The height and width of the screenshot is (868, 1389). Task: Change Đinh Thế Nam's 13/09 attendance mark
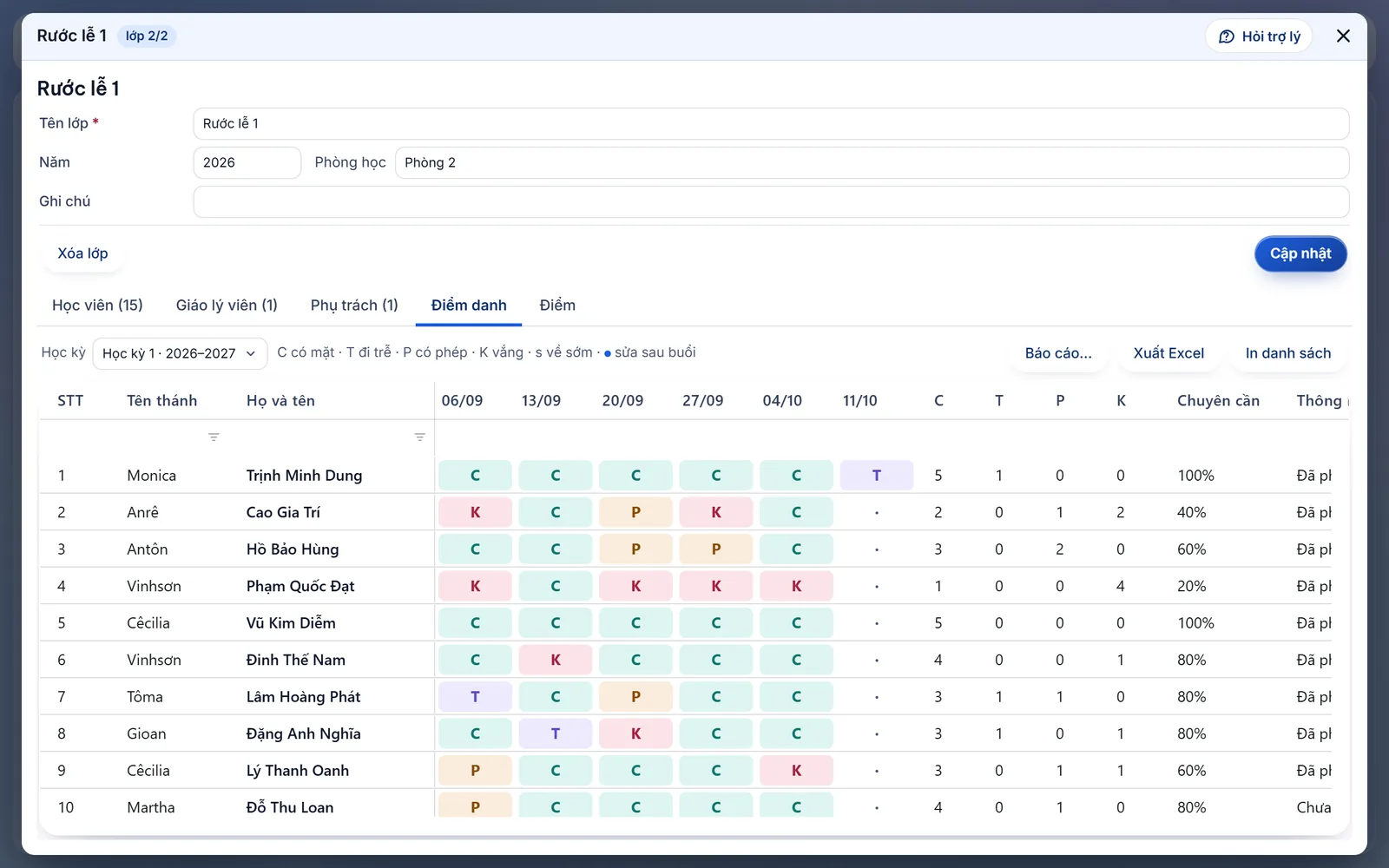(556, 660)
